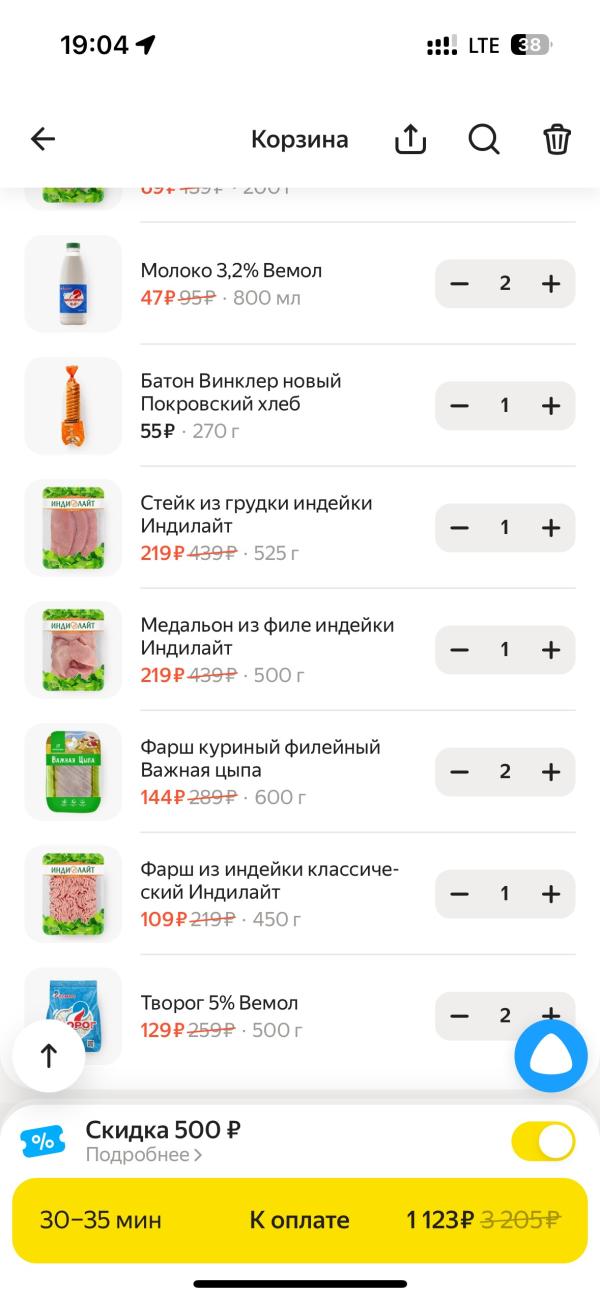Add one more Фарш из индейки
Viewport: 600px width, 1300px height.
point(551,894)
